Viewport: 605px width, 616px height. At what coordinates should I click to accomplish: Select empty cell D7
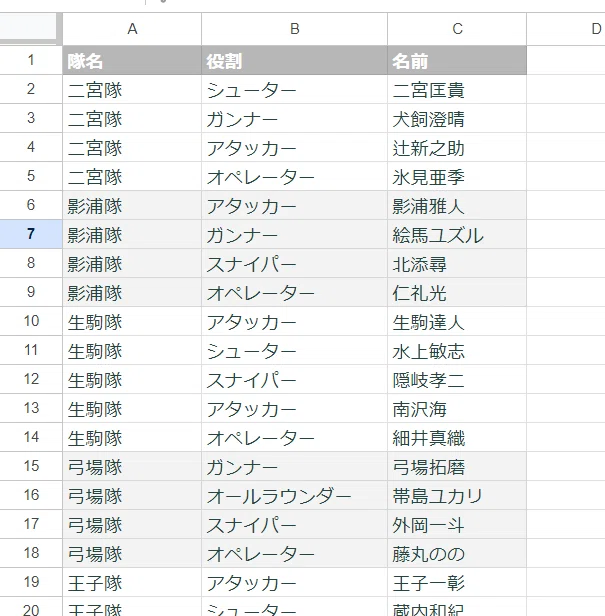[x=566, y=234]
